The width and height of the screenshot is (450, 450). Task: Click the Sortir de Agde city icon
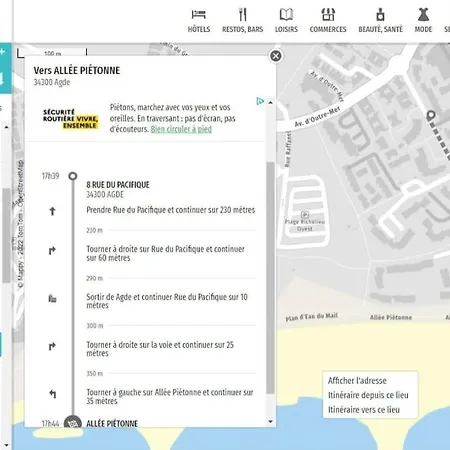coord(52,298)
